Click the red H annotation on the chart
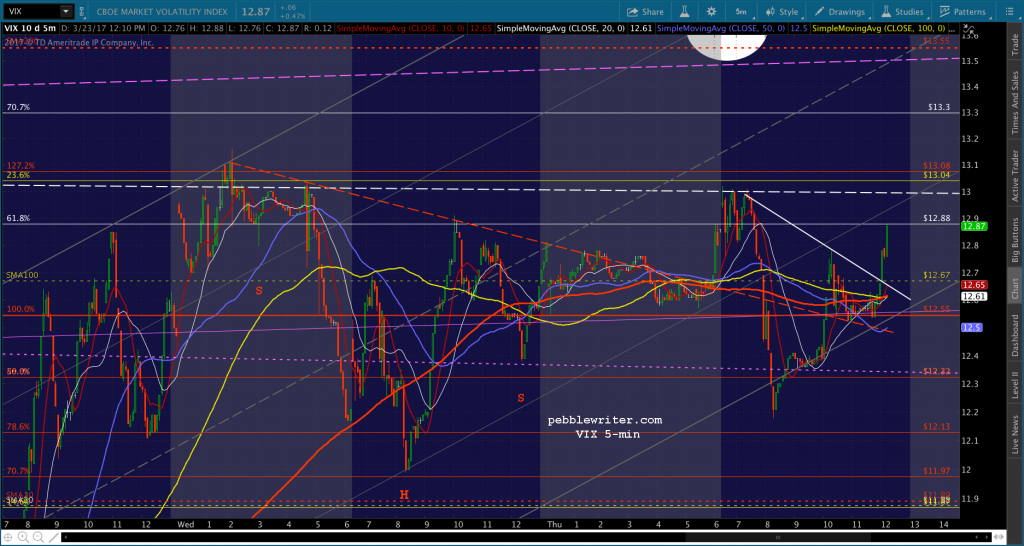 [404, 495]
